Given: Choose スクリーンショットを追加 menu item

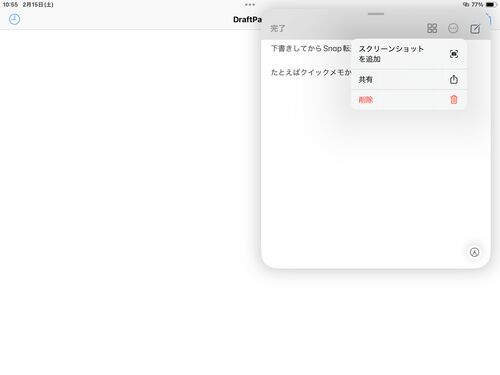Looking at the screenshot, I should pos(409,54).
